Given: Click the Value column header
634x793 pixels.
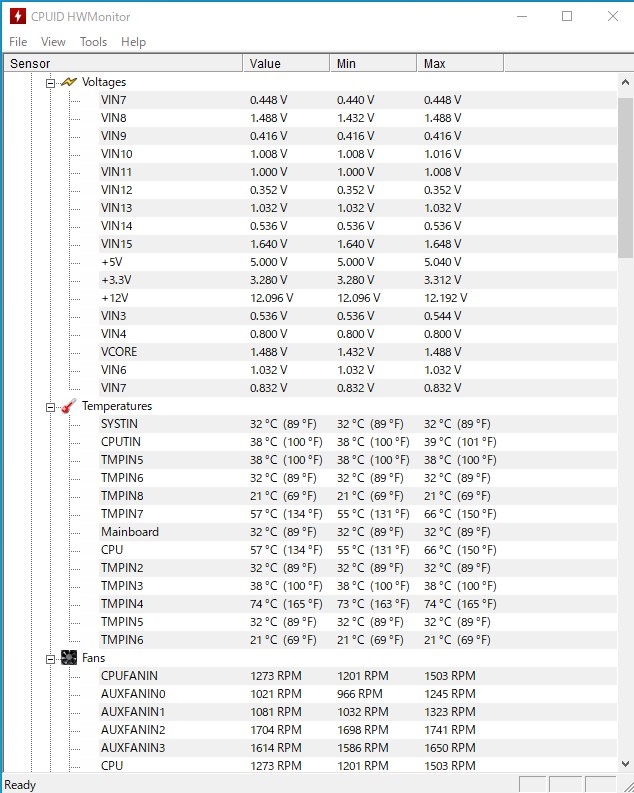Looking at the screenshot, I should pyautogui.click(x=285, y=64).
